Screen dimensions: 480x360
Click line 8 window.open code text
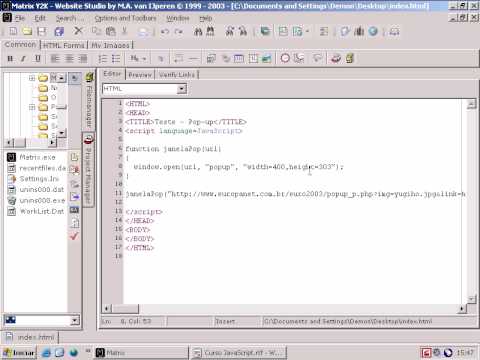click(x=238, y=167)
